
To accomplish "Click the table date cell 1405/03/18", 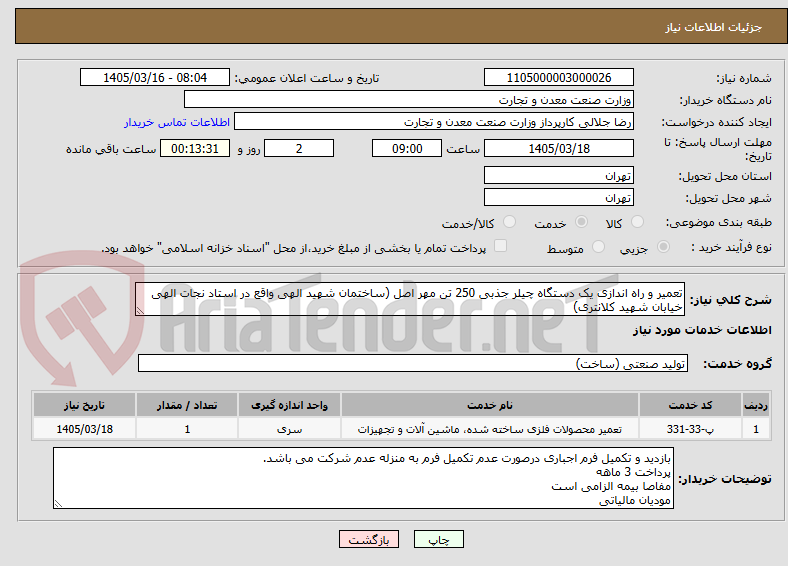I will (84, 429).
